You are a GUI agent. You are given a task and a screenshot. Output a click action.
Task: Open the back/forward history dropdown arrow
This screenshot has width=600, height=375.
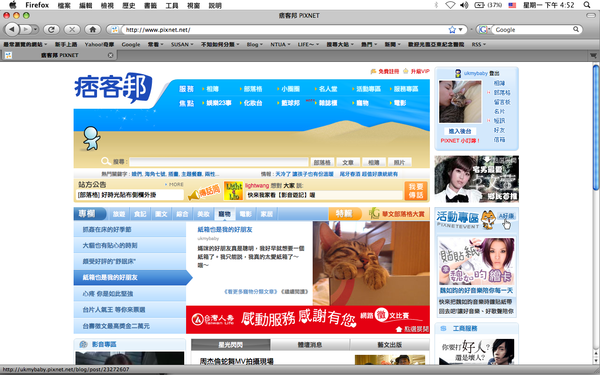tap(35, 29)
